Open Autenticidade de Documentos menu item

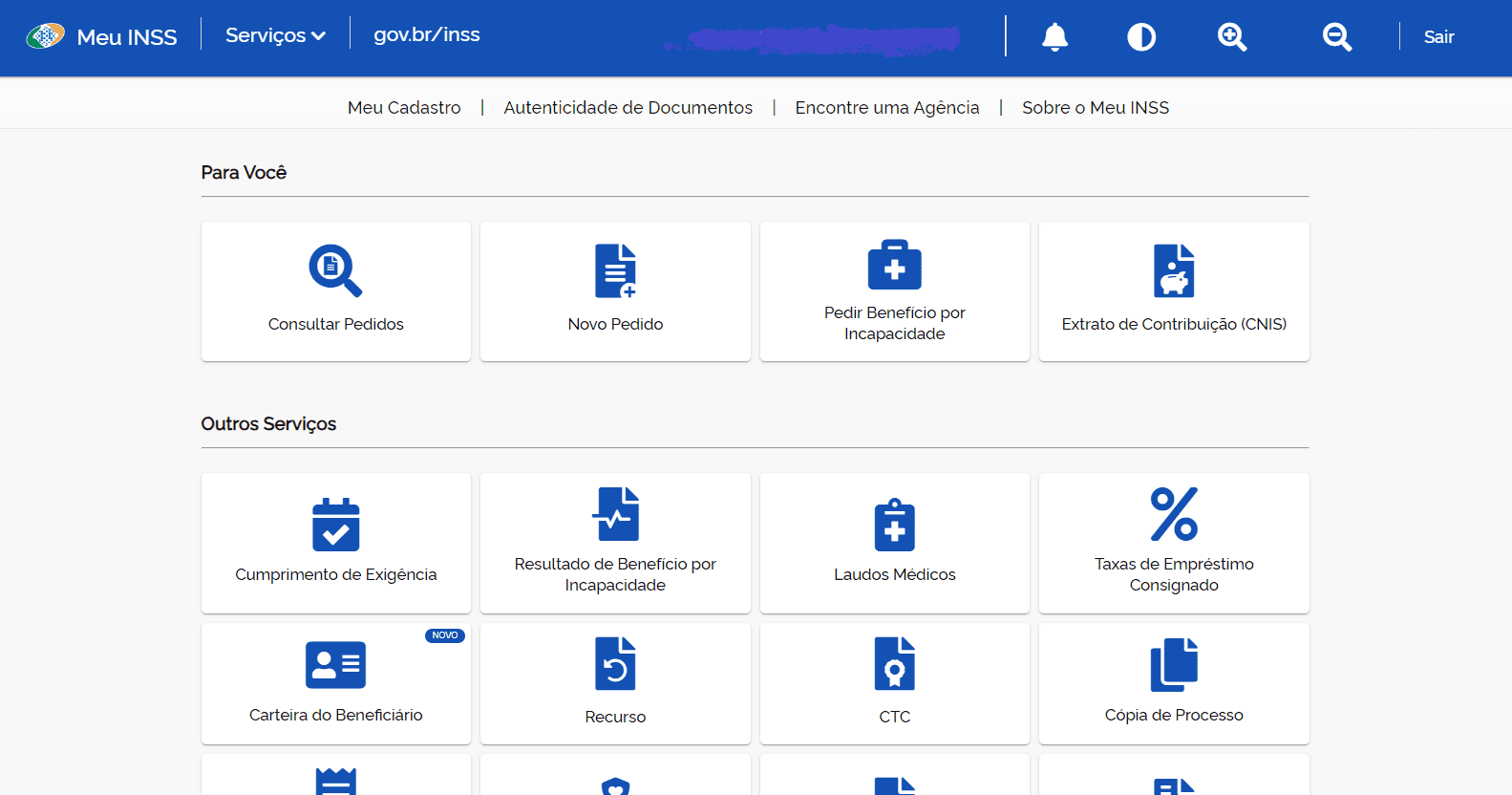click(628, 108)
